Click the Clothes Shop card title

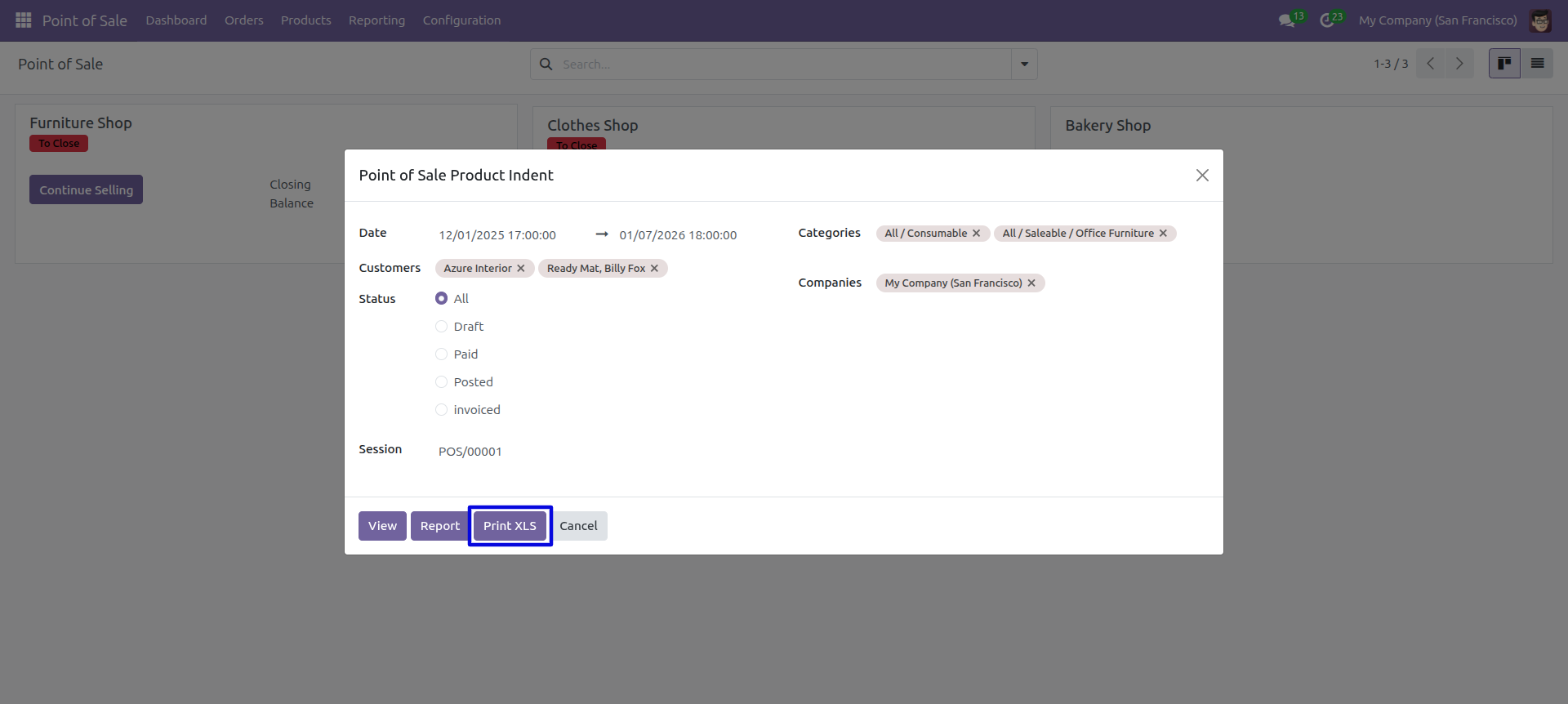[x=593, y=126]
